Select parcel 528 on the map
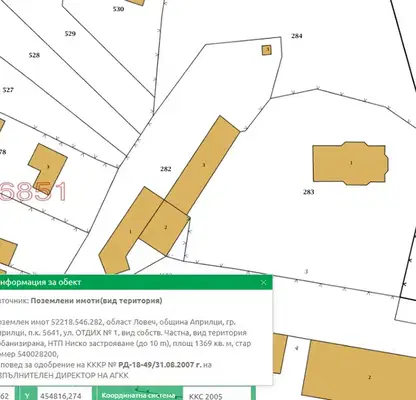416x400 pixels. (x=34, y=55)
